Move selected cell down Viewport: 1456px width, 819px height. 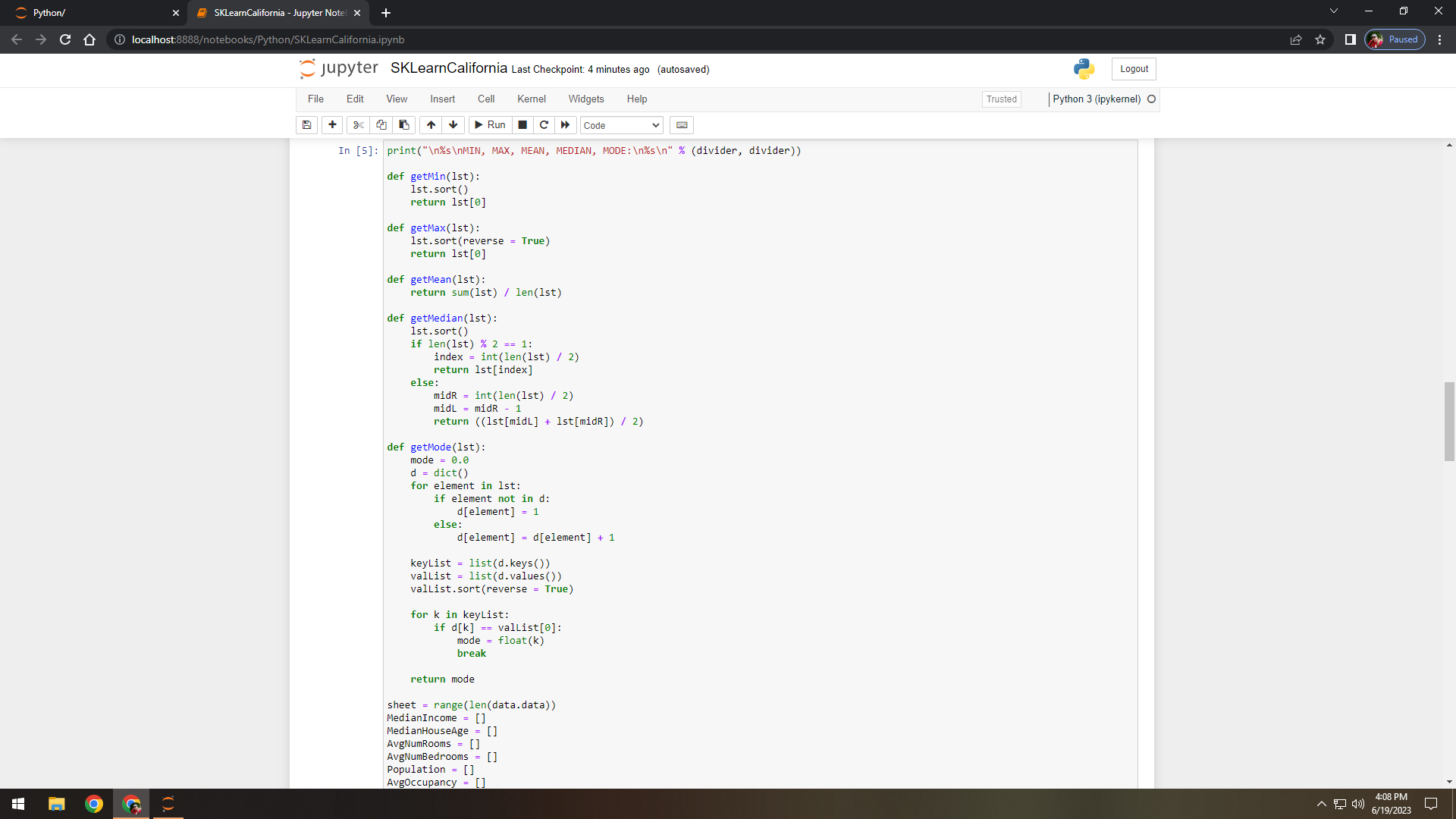pyautogui.click(x=453, y=125)
